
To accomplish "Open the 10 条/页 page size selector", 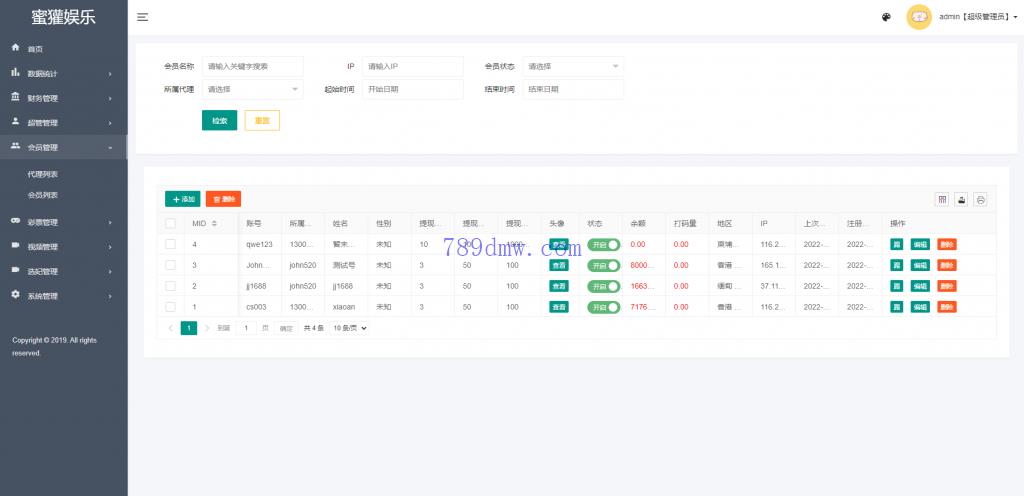I will (x=350, y=328).
